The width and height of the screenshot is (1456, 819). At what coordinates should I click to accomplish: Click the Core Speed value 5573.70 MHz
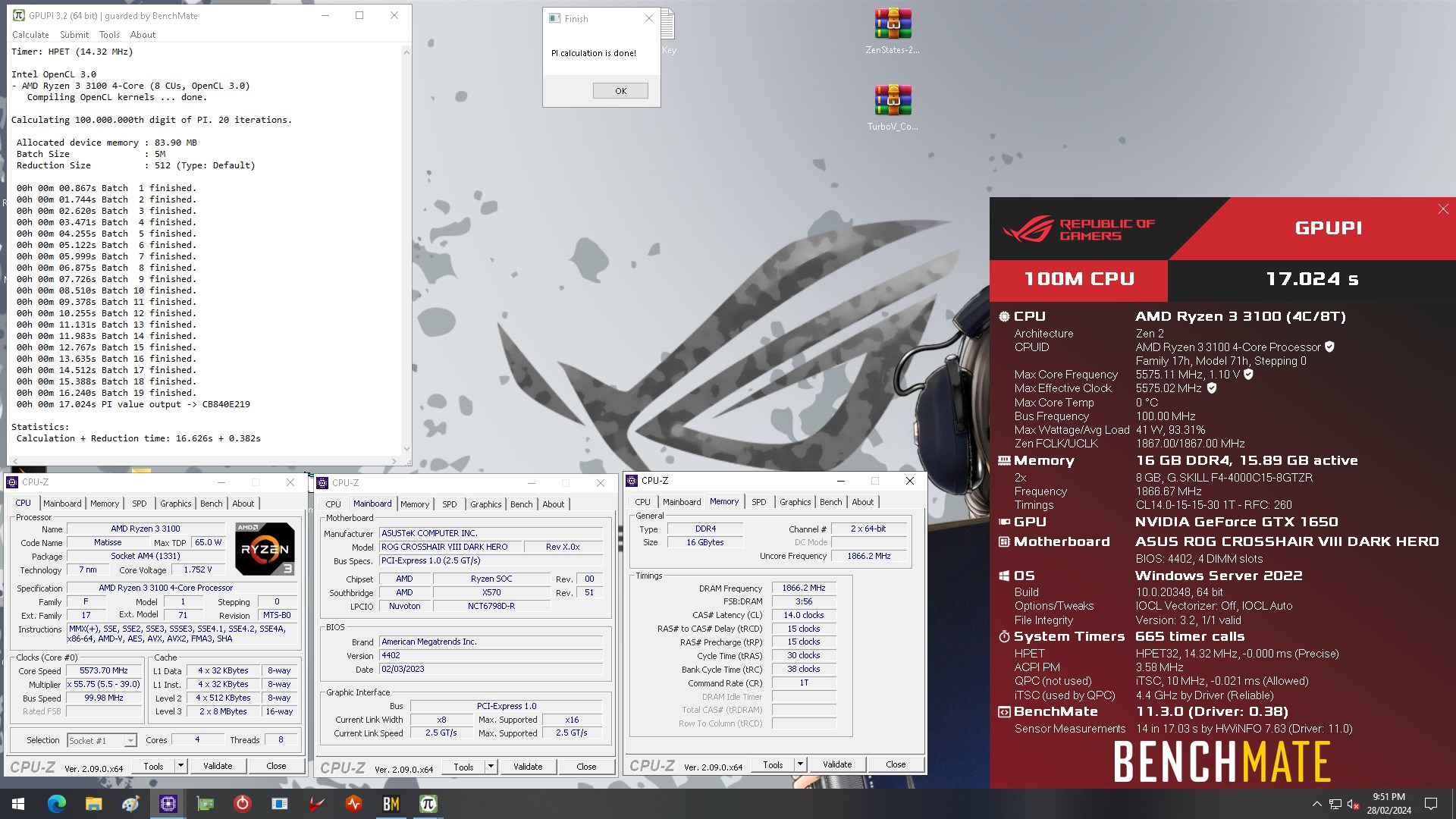click(104, 671)
